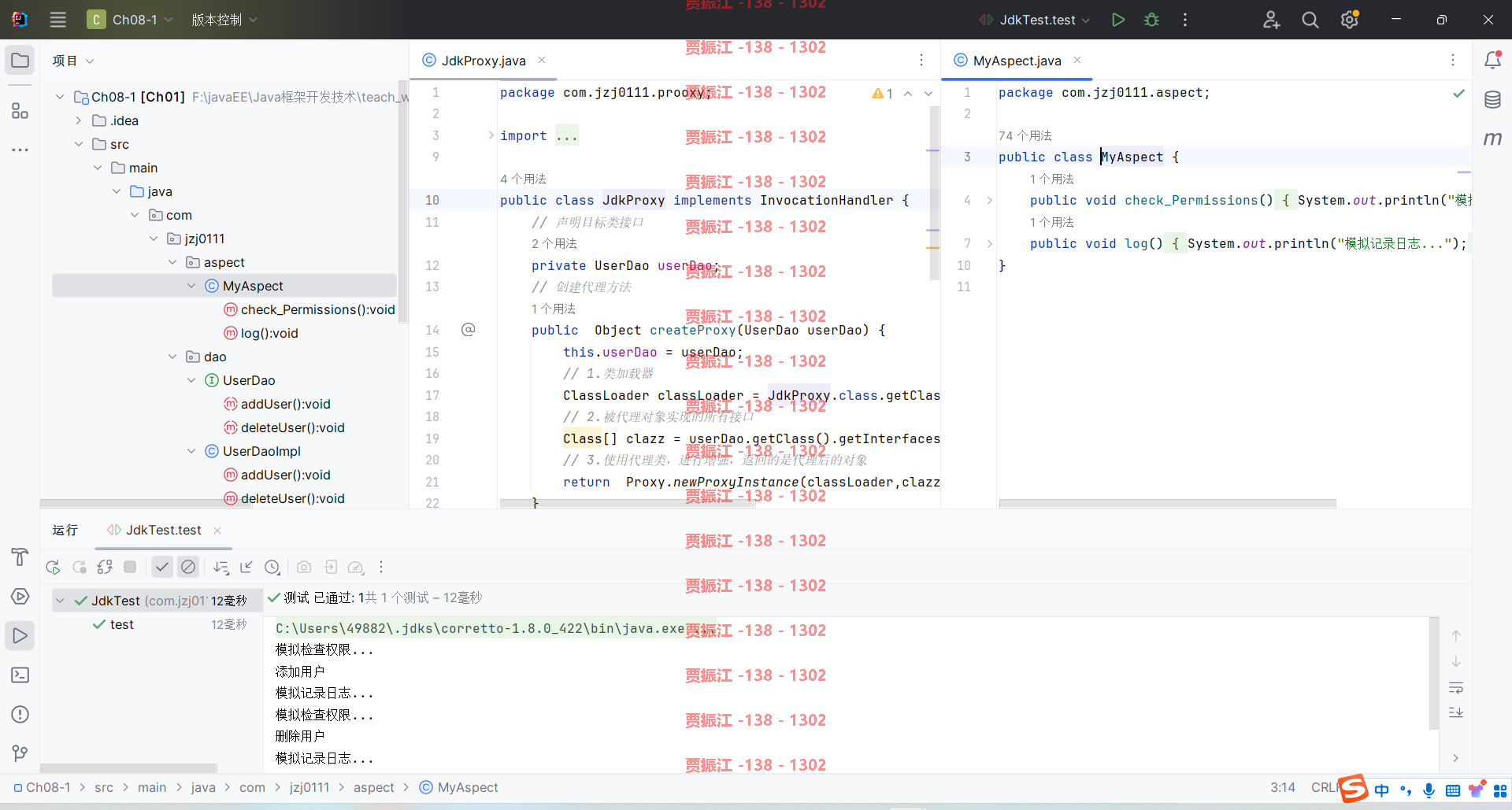Screen dimensions: 1512x810
Task: Click the 3:14 caret position indicator
Action: click(1283, 787)
